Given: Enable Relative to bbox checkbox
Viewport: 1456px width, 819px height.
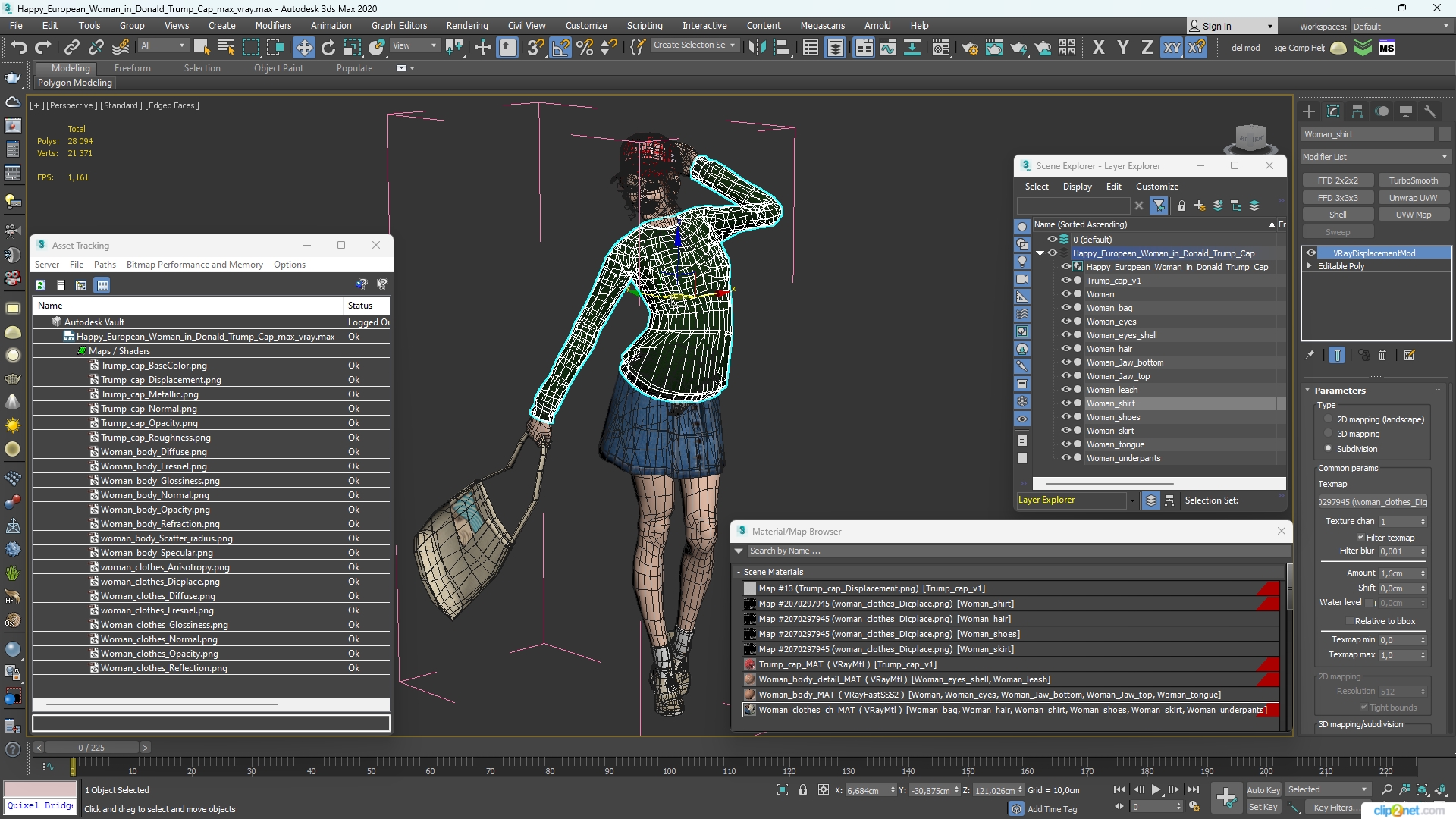Looking at the screenshot, I should pyautogui.click(x=1350, y=621).
